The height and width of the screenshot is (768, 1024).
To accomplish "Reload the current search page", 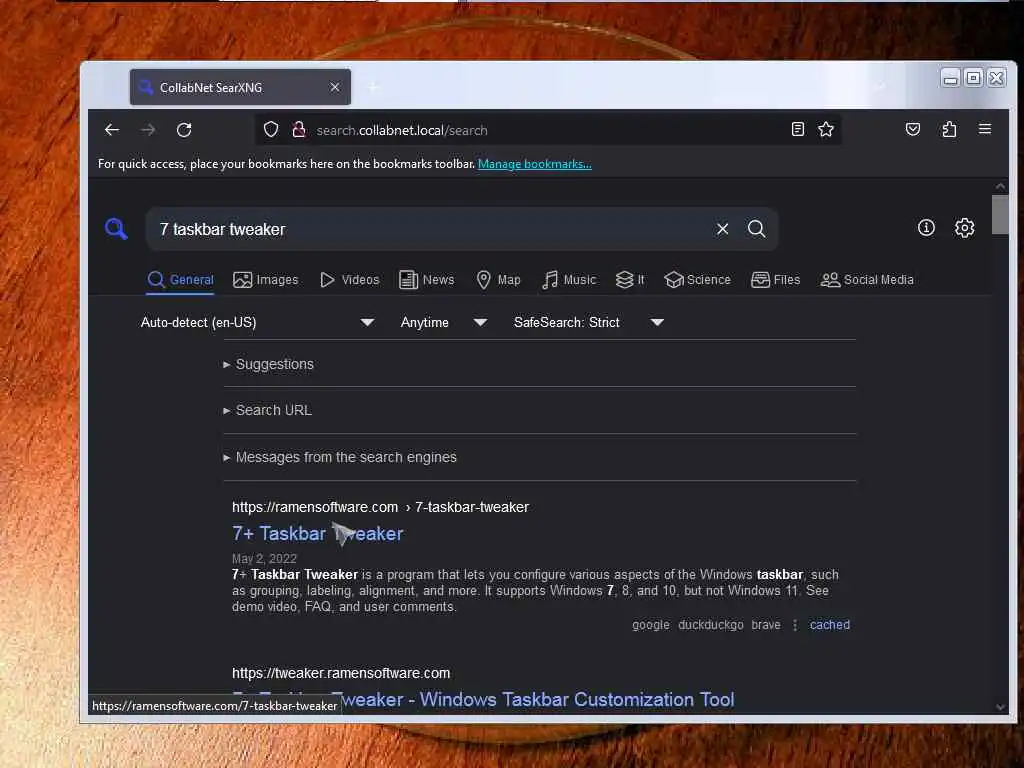I will tap(184, 130).
